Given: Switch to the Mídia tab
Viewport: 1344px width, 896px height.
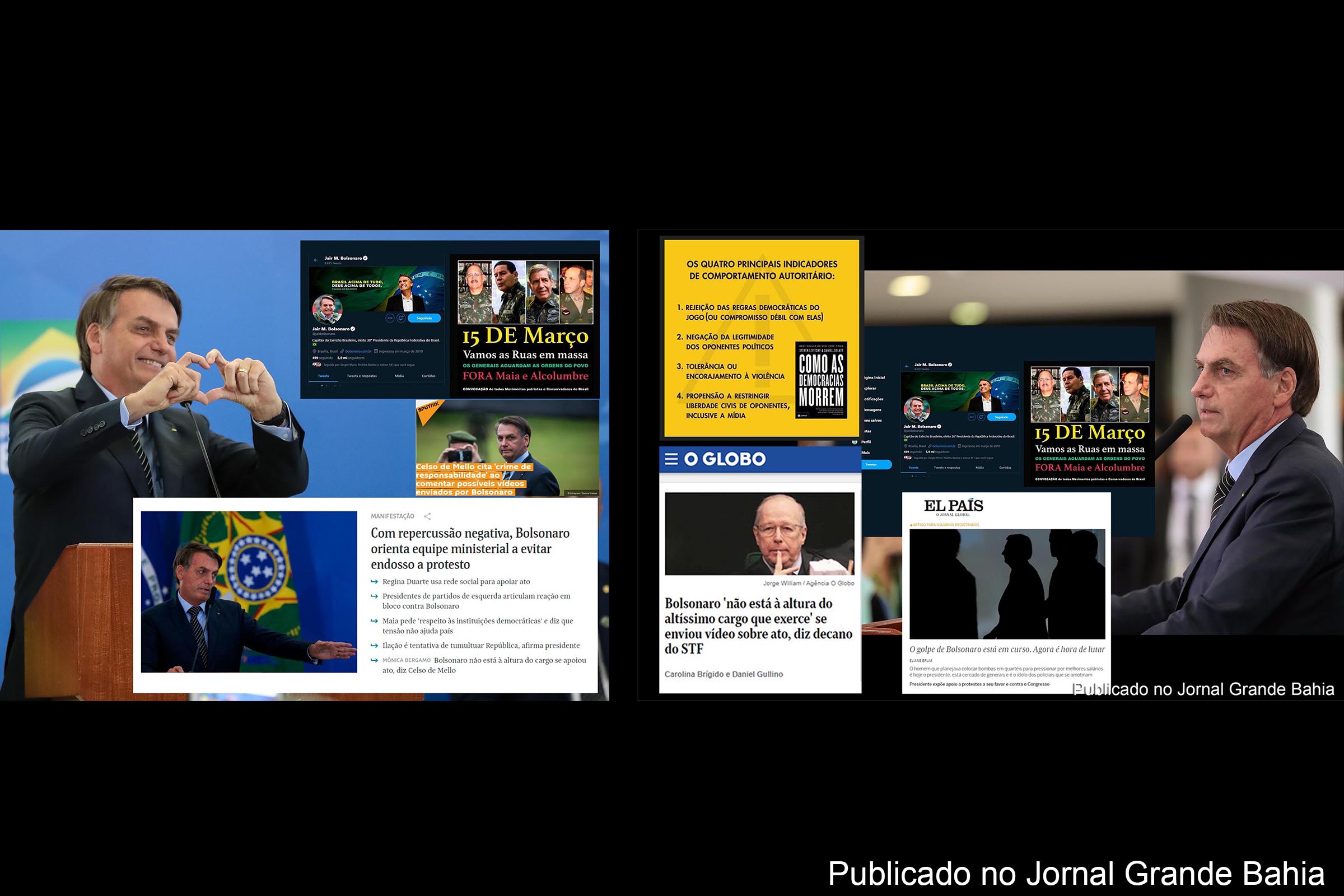Looking at the screenshot, I should (x=400, y=376).
